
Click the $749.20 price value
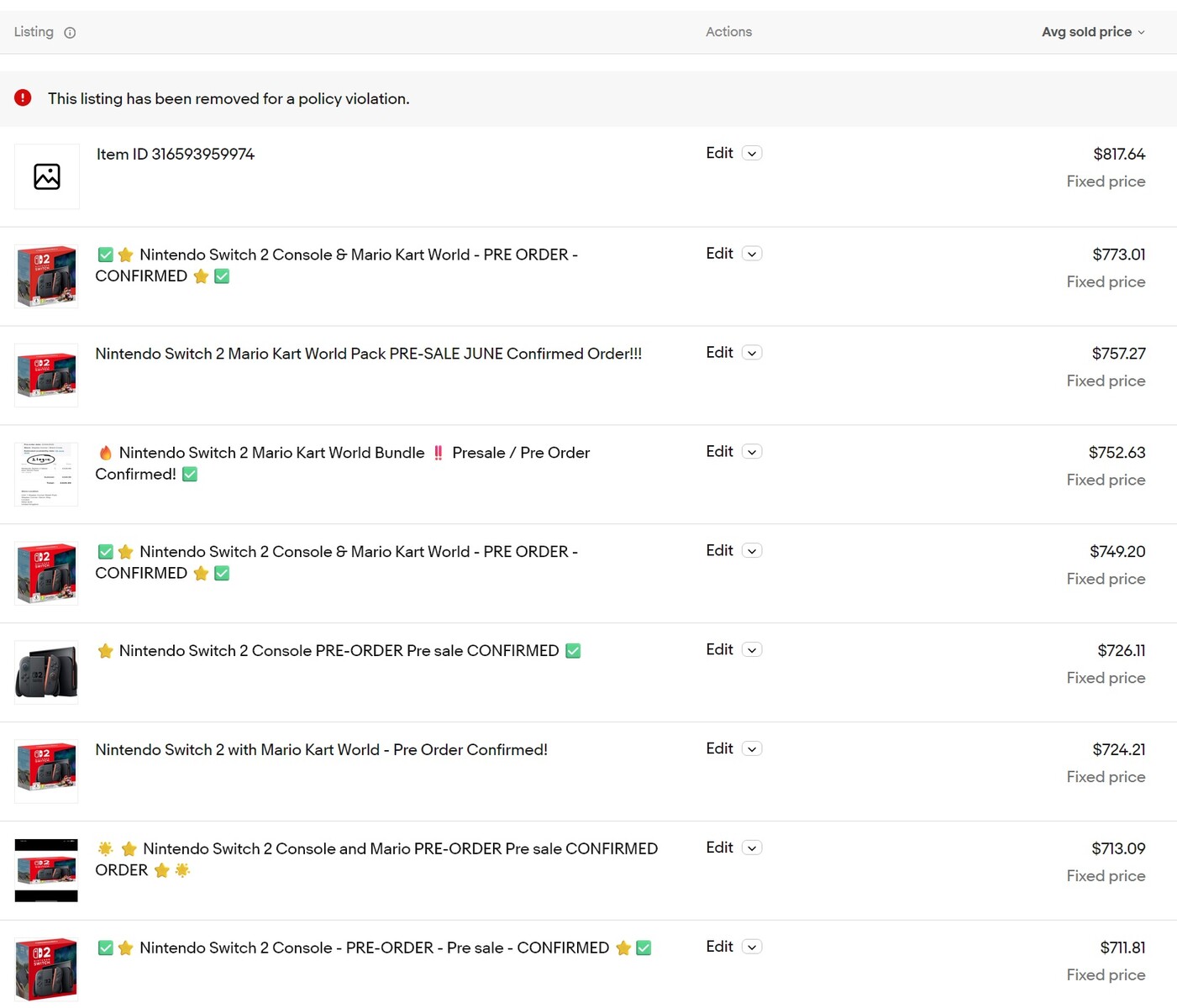[x=1117, y=552]
